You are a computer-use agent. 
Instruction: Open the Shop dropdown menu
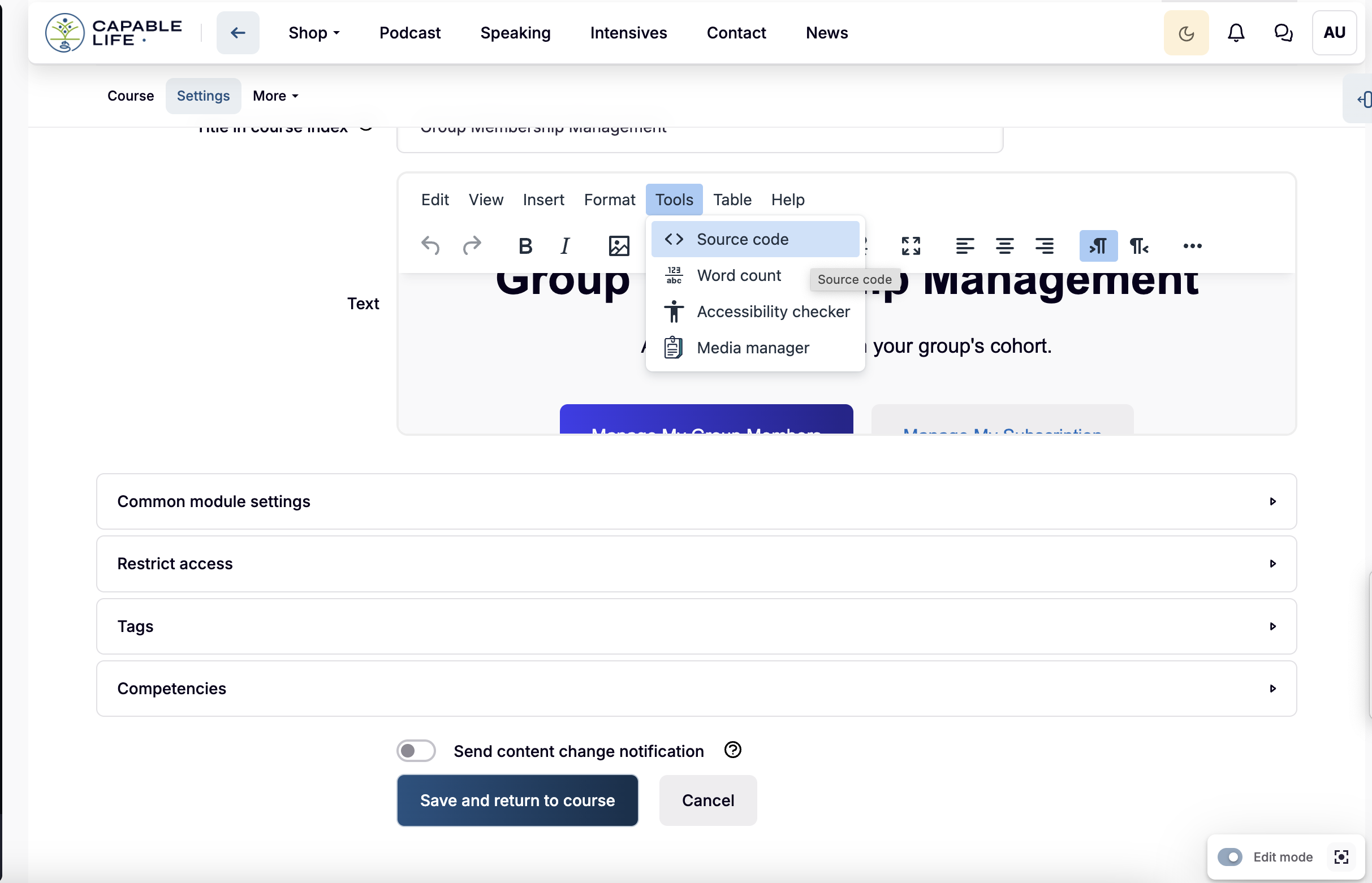[314, 33]
